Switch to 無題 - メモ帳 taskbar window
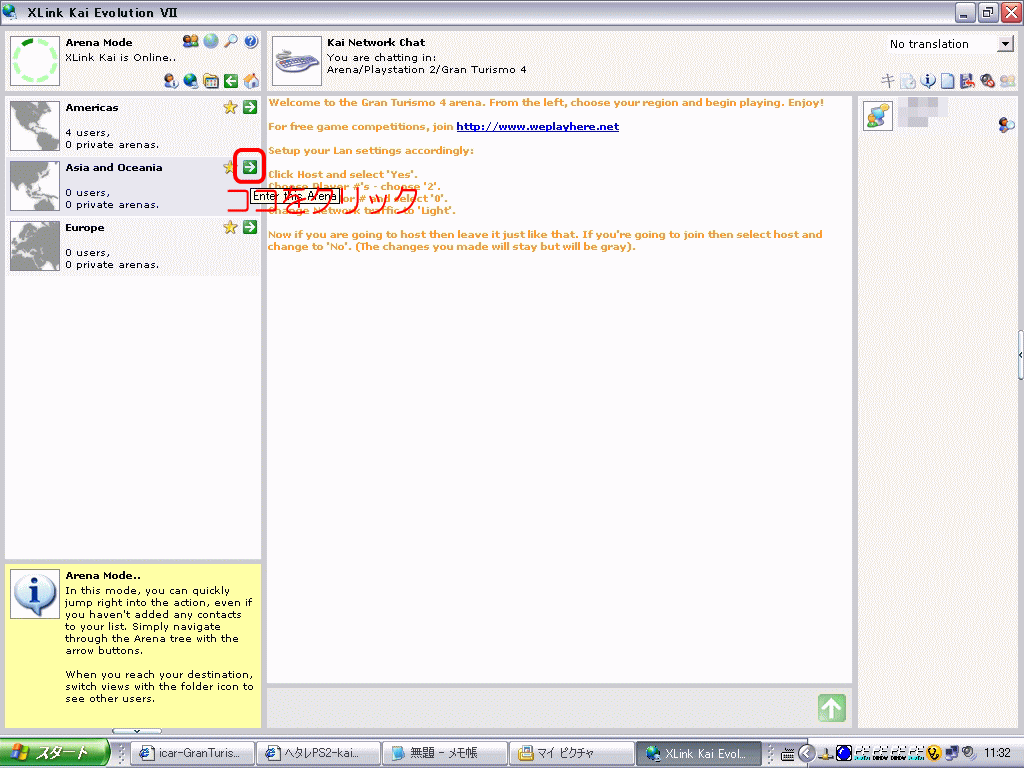Viewport: 1024px width, 768px height. click(443, 753)
